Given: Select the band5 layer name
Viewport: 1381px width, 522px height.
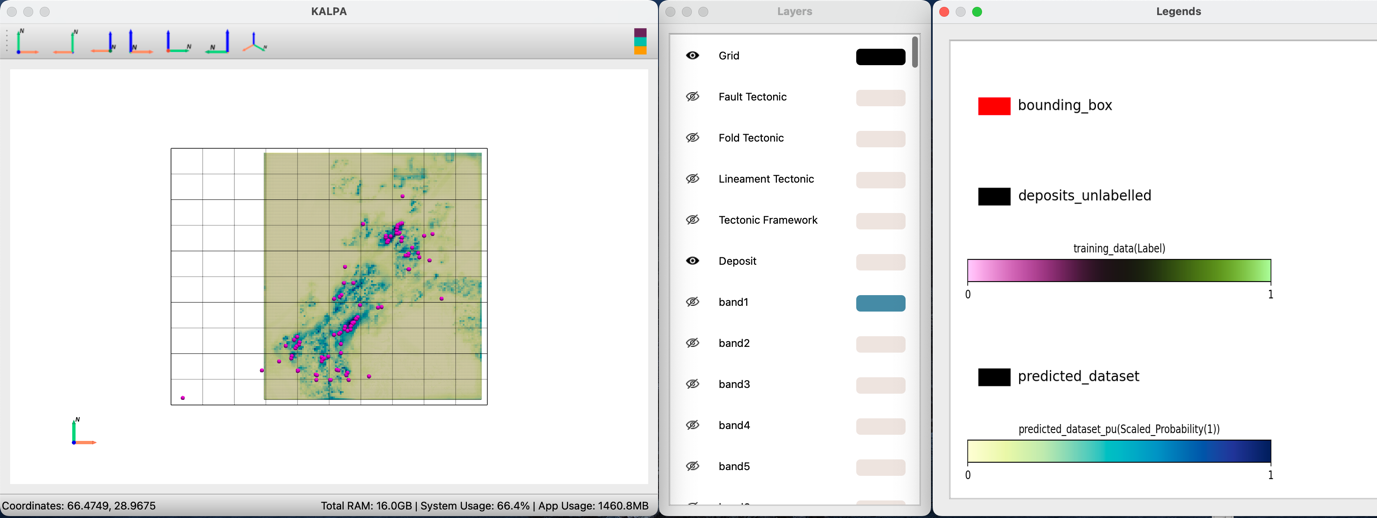Looking at the screenshot, I should (735, 466).
